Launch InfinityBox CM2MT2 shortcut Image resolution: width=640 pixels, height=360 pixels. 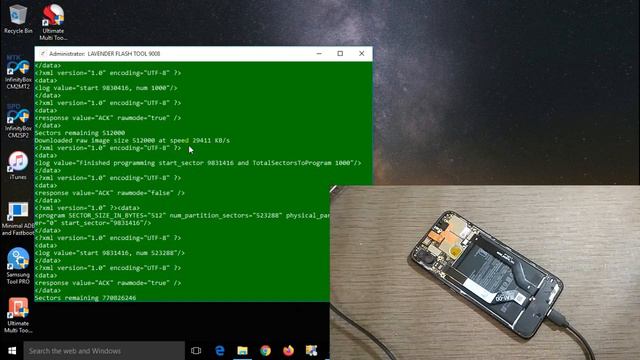pos(18,72)
